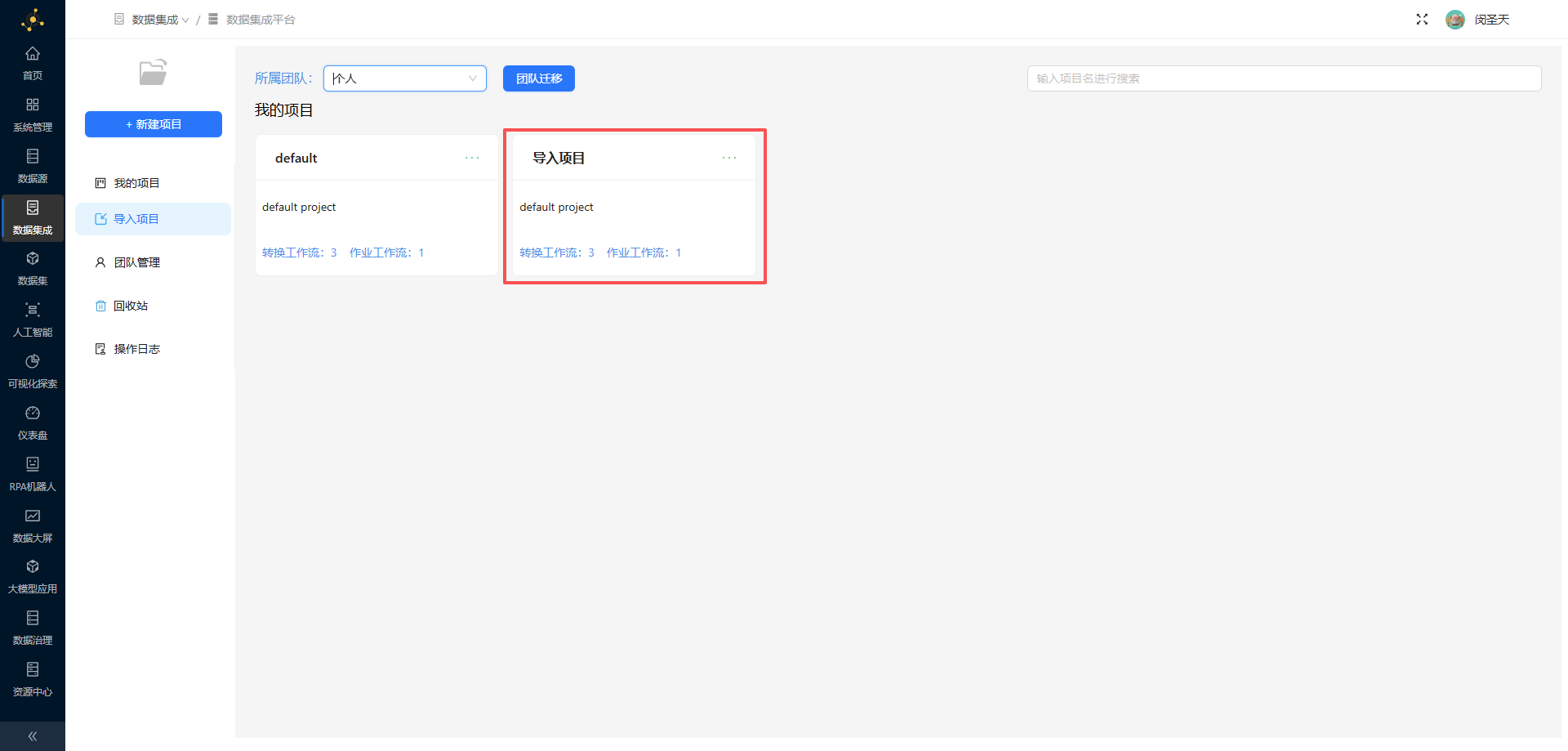Image resolution: width=1568 pixels, height=751 pixels.
Task: Open Dashboard (仪表盘) sidebar icon
Action: pos(33,413)
